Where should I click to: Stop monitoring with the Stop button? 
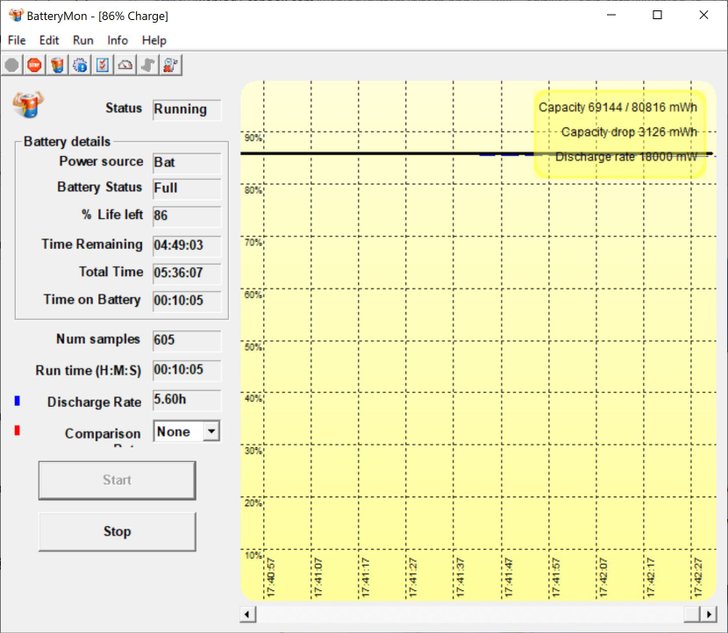pyautogui.click(x=117, y=532)
